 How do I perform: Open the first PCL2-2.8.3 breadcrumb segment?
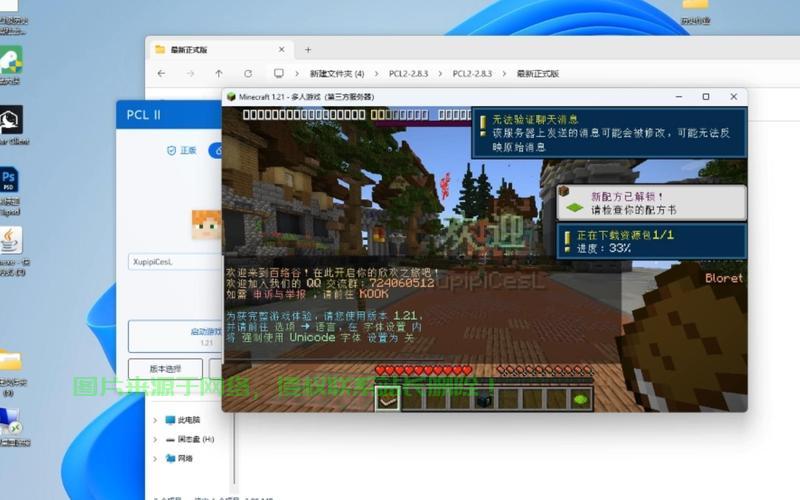pos(408,73)
